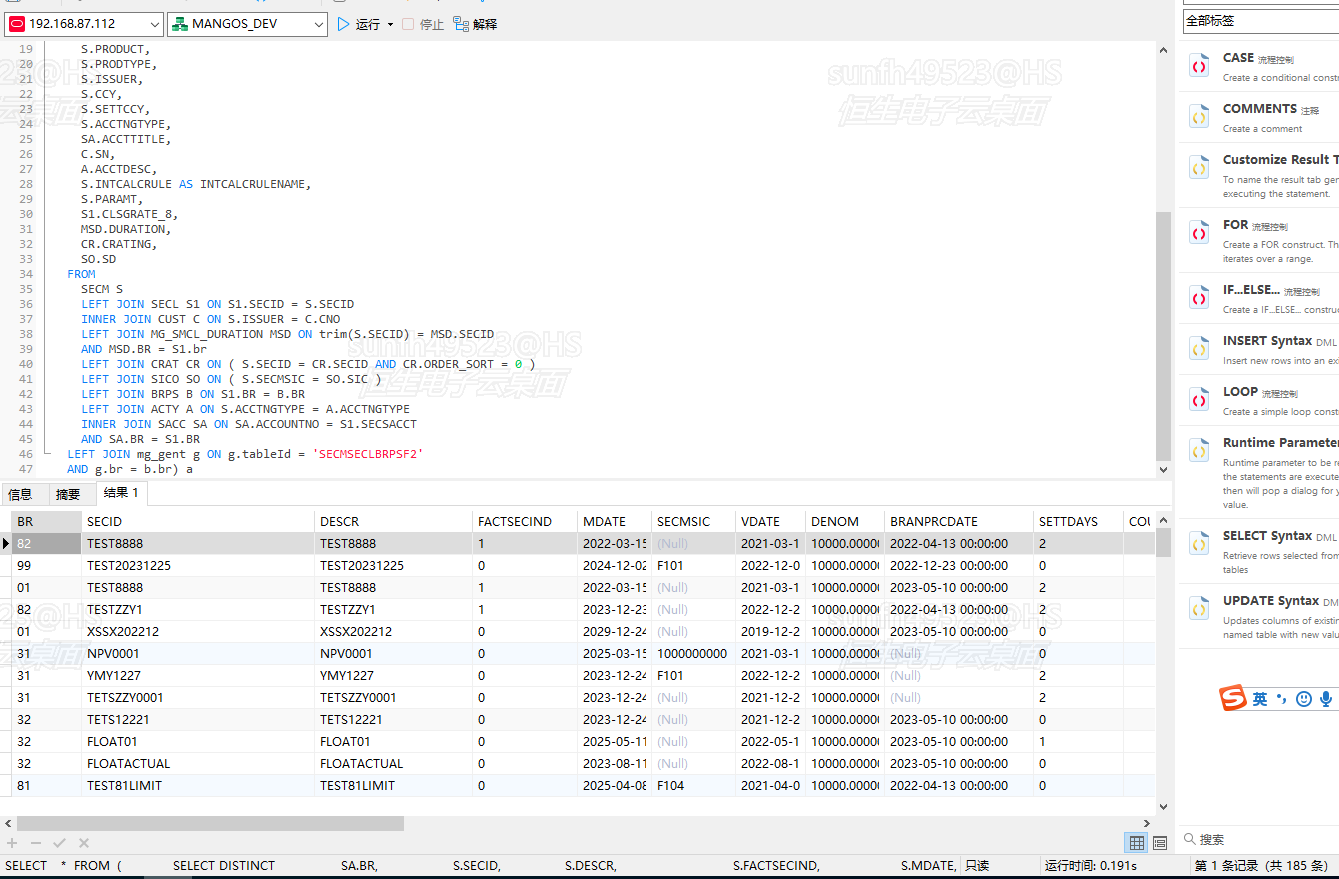Viewport: 1339px width, 879px height.
Task: Select the COMMENTS snippet icon
Action: (x=1199, y=117)
